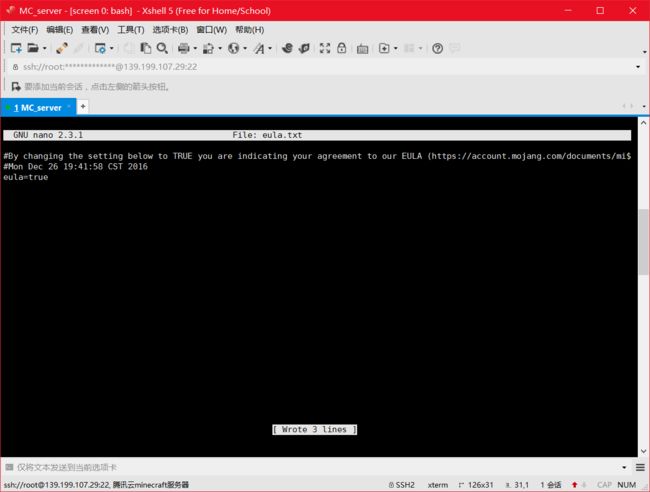Click the 'File: eula.txt' nano title

point(267,135)
